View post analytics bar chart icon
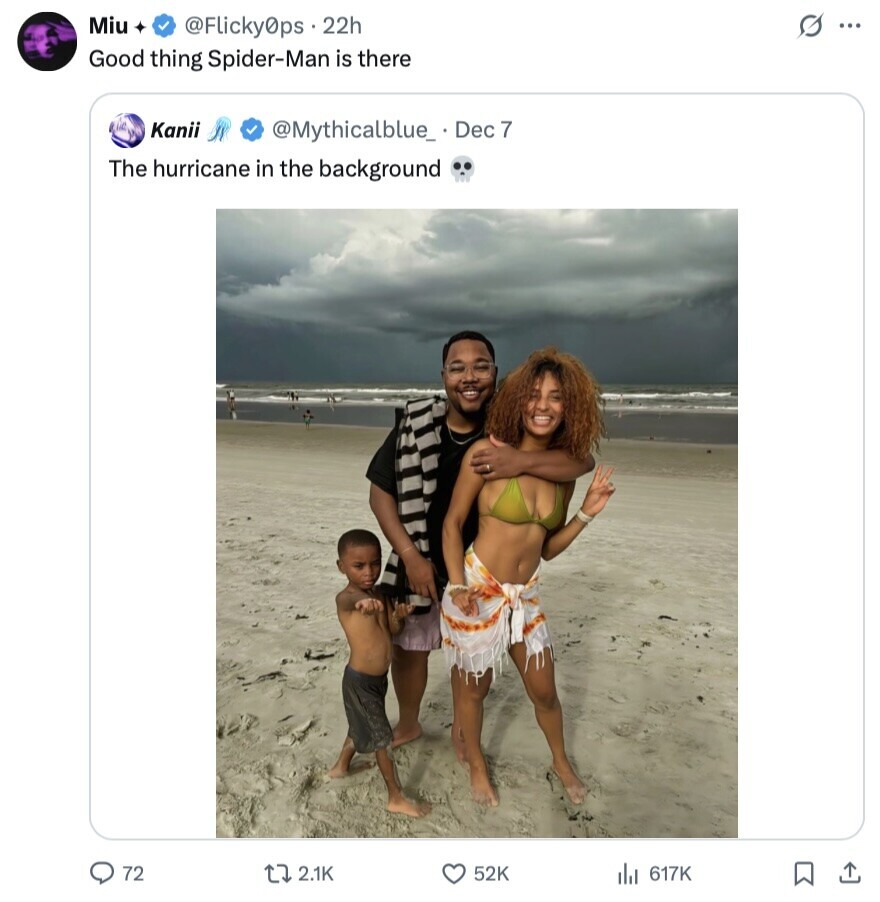 click(627, 873)
